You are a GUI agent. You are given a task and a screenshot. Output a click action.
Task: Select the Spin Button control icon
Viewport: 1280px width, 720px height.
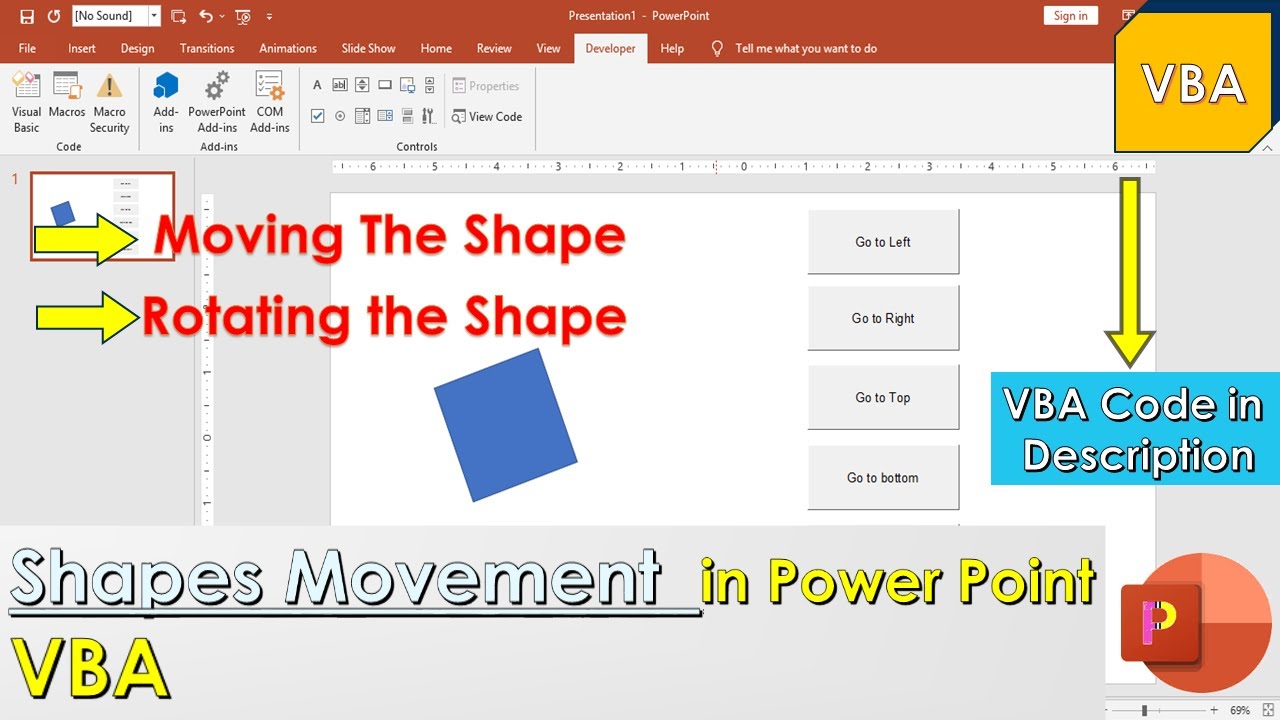pos(362,85)
